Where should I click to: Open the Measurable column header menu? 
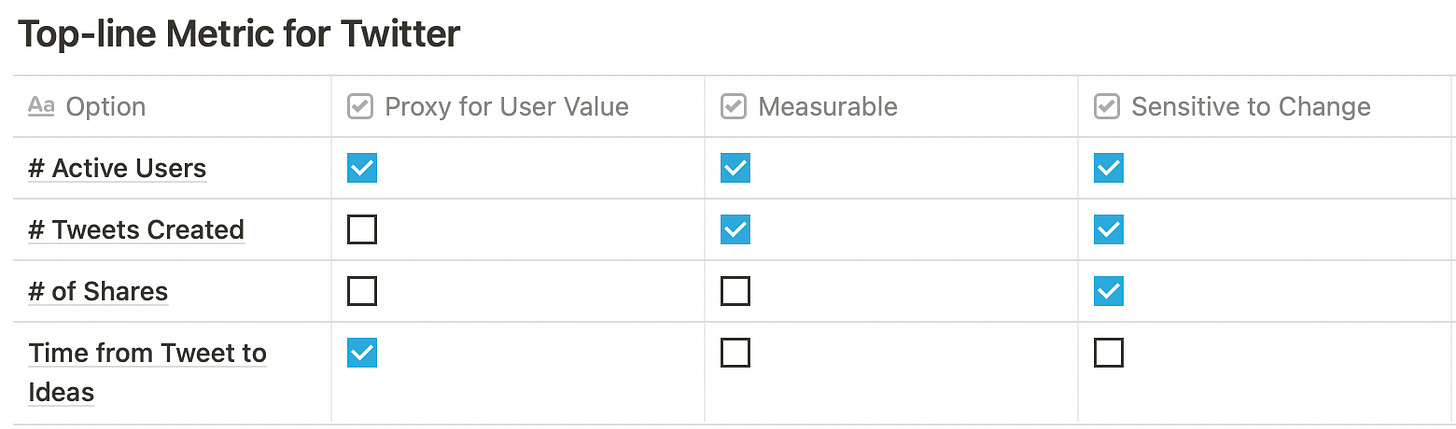(x=891, y=107)
